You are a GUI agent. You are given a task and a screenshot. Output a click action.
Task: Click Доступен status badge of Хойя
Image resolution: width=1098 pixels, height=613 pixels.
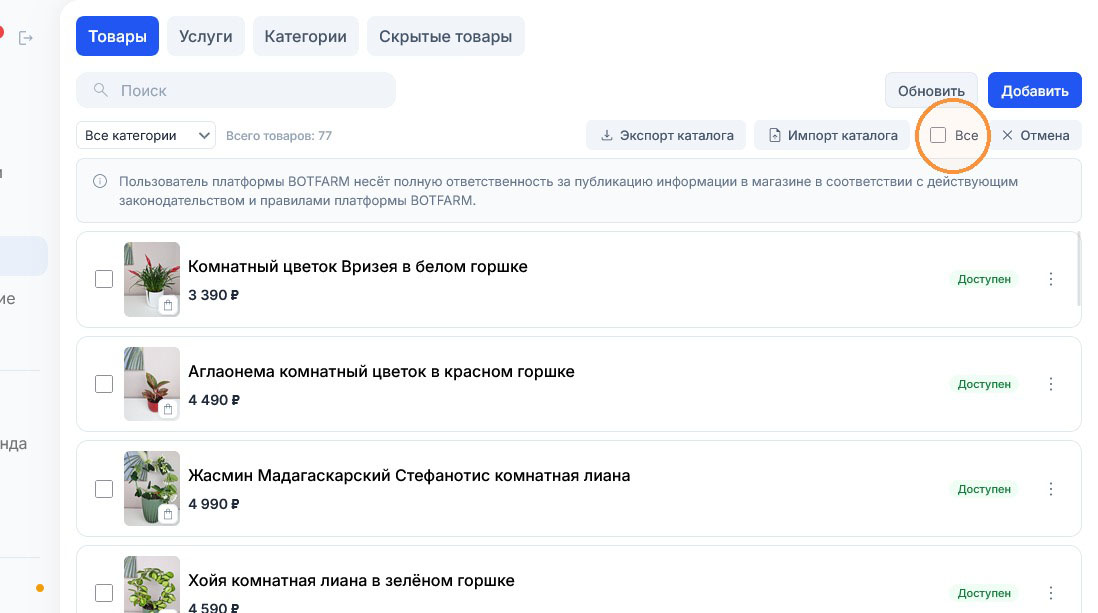(x=984, y=593)
